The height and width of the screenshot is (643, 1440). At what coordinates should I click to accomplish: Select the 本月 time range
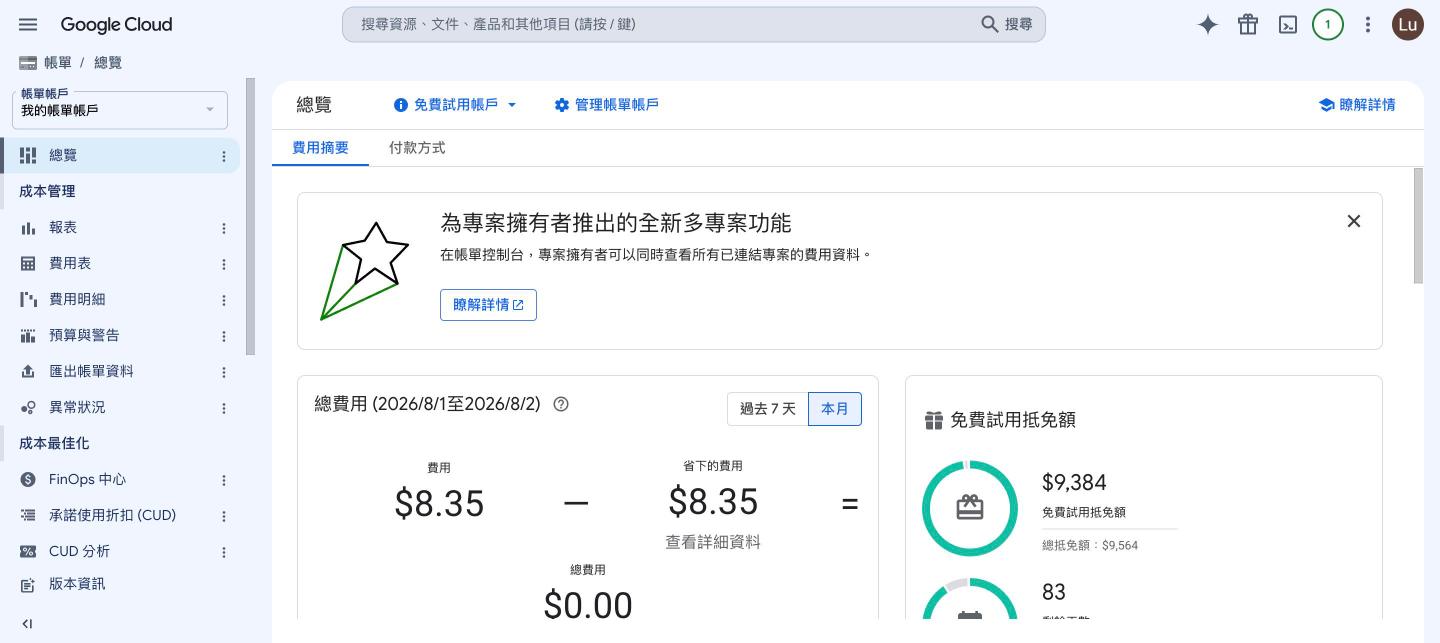click(x=835, y=409)
